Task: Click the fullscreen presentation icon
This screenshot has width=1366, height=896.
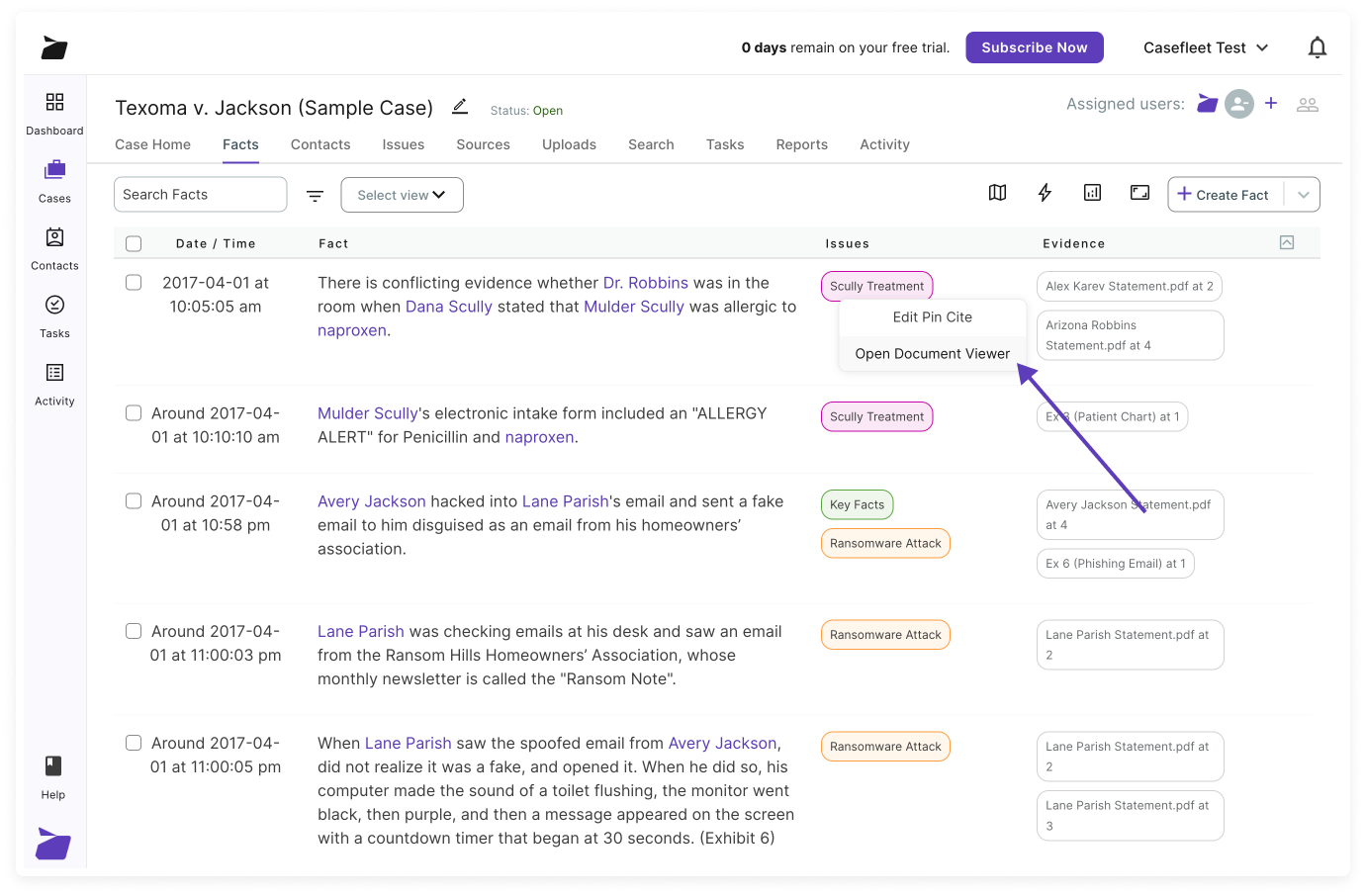Action: pos(1139,192)
